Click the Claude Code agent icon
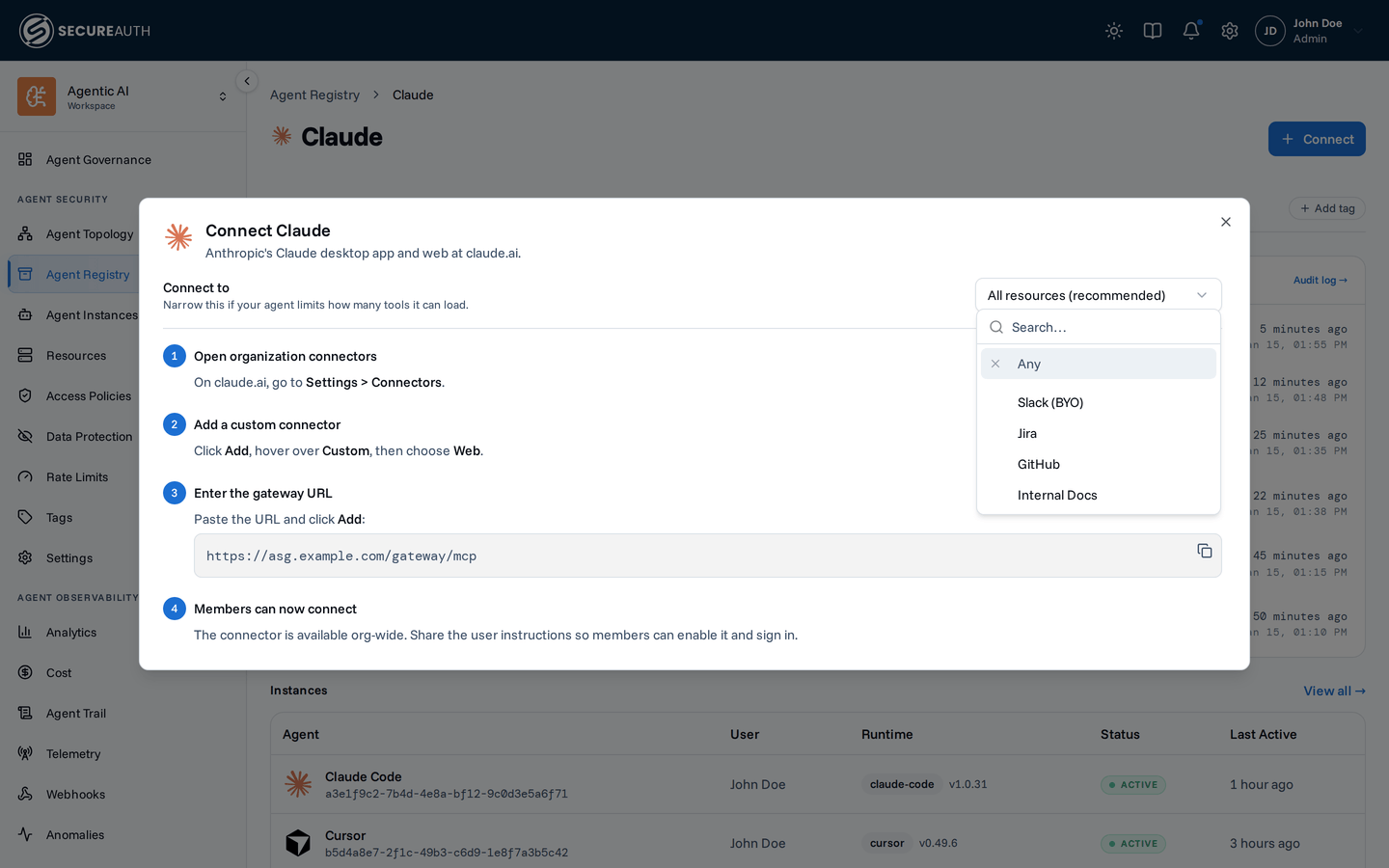Image resolution: width=1389 pixels, height=868 pixels. point(298,784)
